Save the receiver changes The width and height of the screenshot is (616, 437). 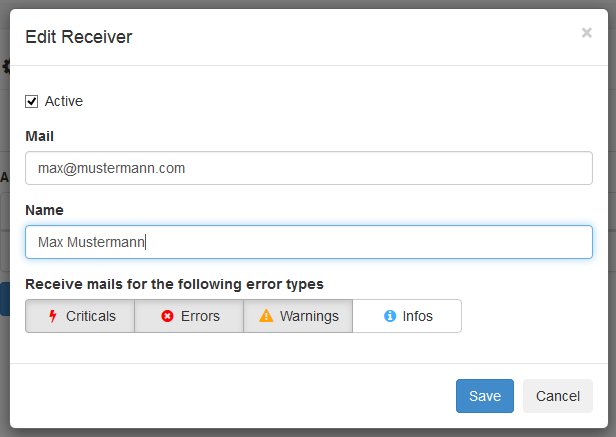485,396
